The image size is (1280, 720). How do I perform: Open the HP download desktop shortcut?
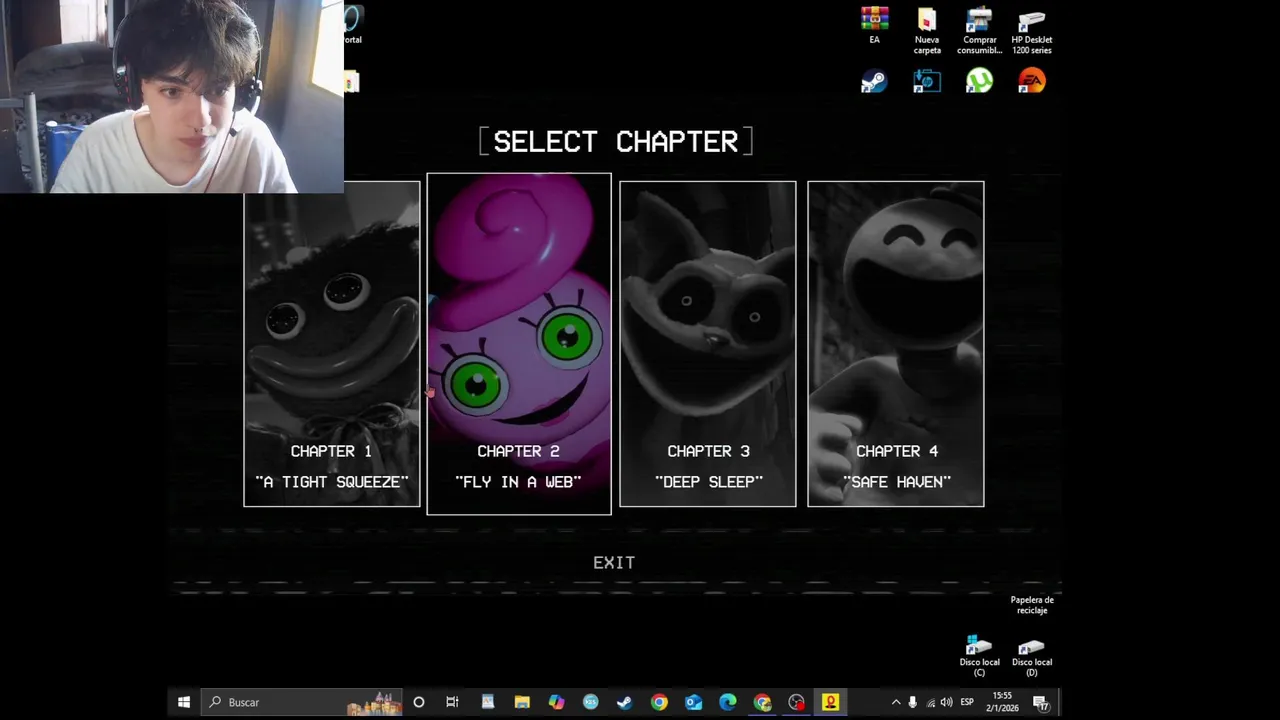[x=927, y=81]
